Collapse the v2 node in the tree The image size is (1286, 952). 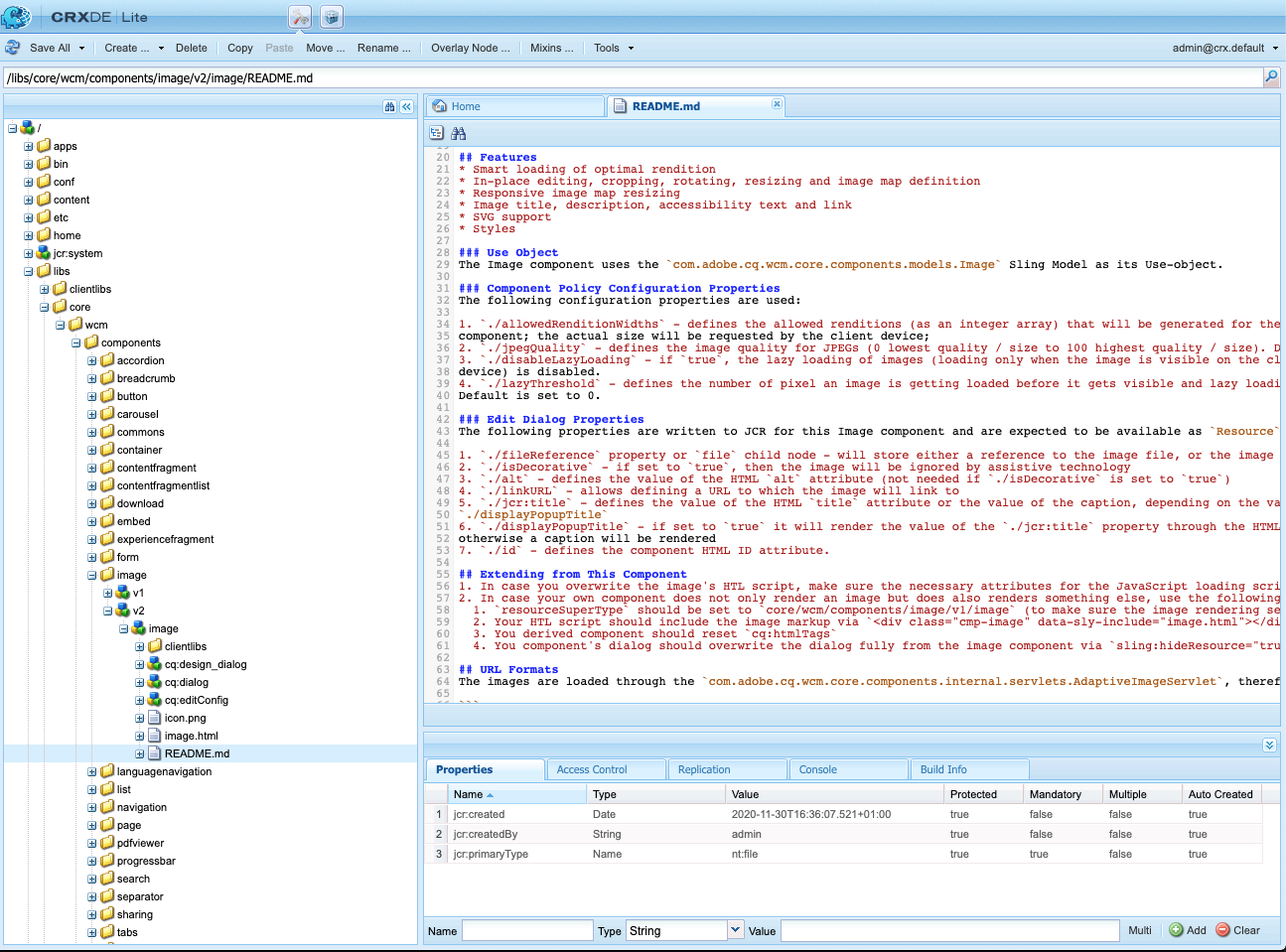(108, 611)
